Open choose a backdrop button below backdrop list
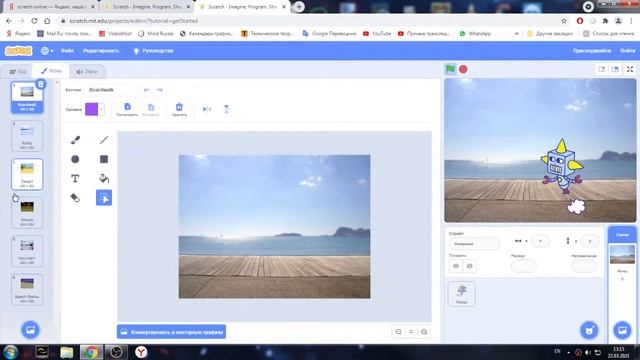The image size is (640, 360). tap(30, 330)
